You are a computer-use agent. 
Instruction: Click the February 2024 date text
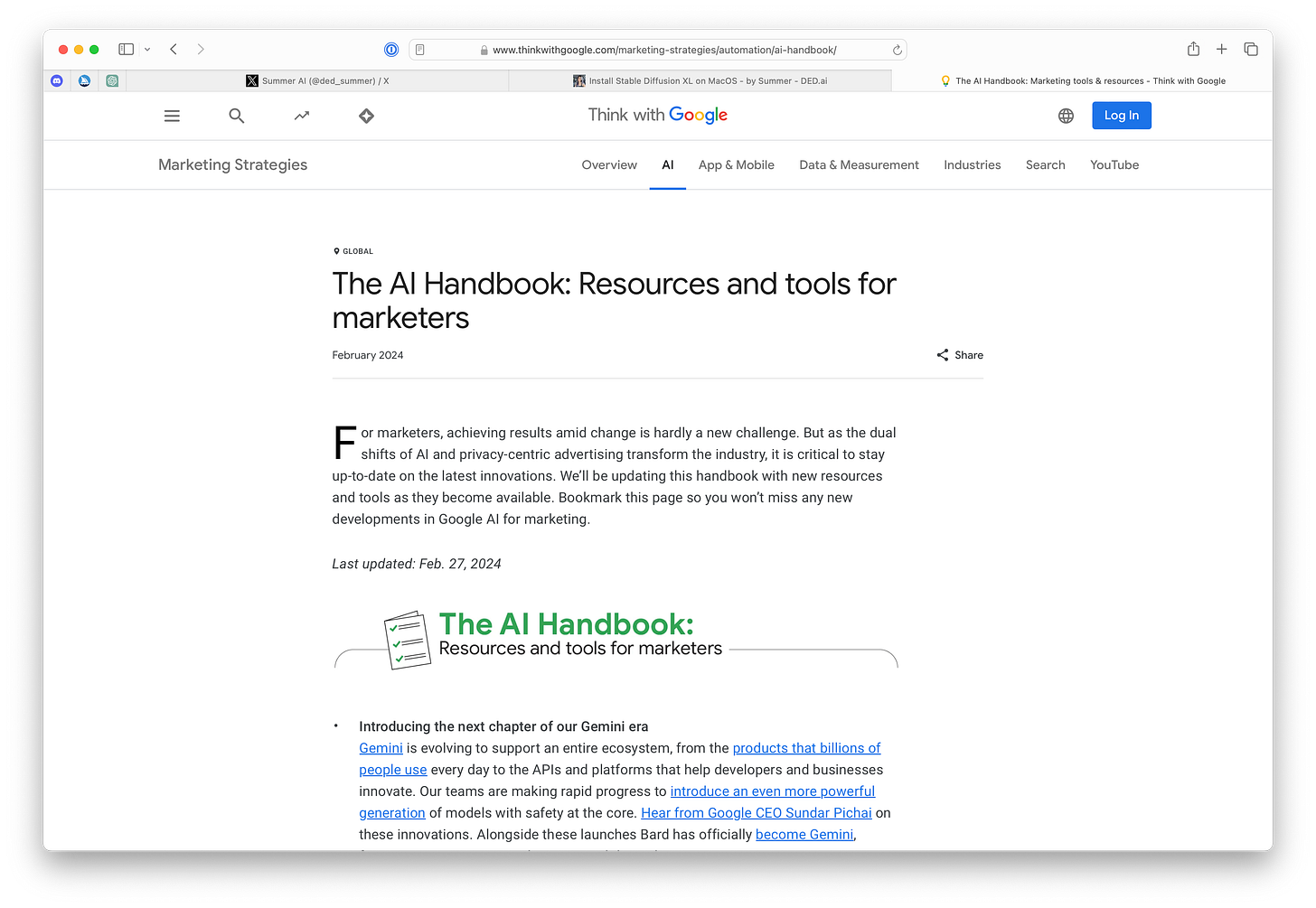click(368, 355)
